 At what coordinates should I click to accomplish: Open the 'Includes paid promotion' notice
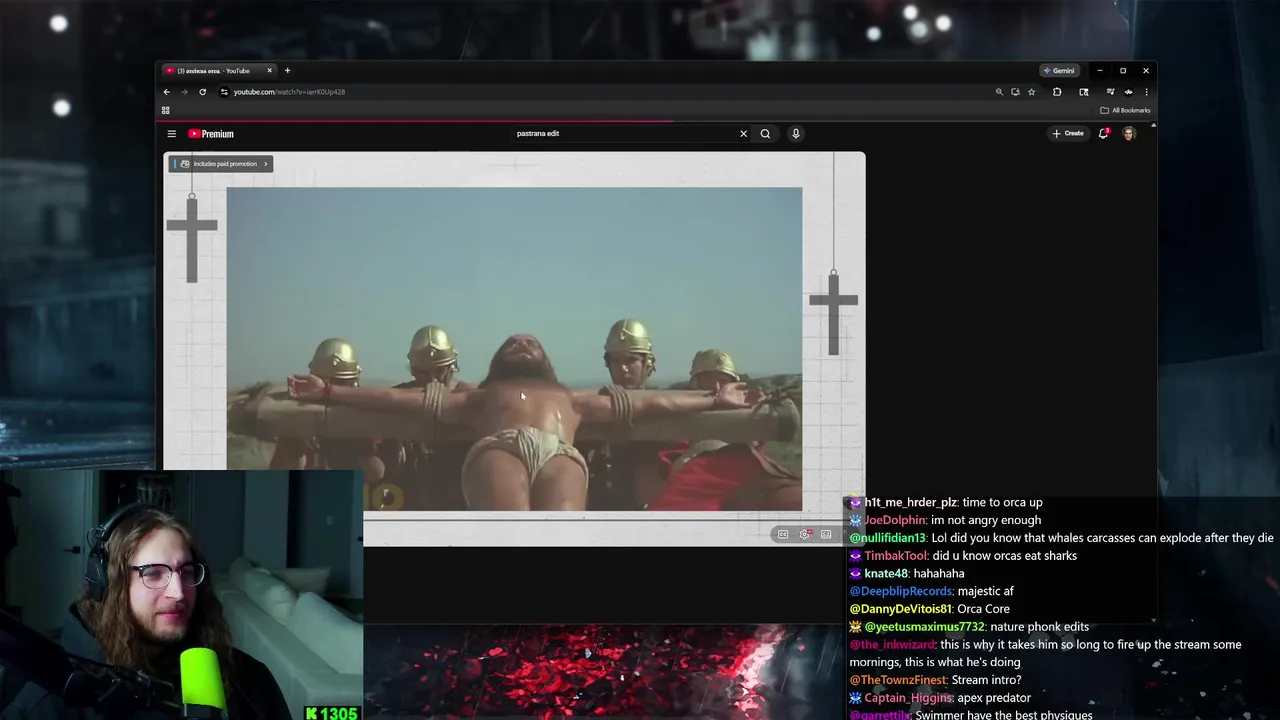pos(221,164)
